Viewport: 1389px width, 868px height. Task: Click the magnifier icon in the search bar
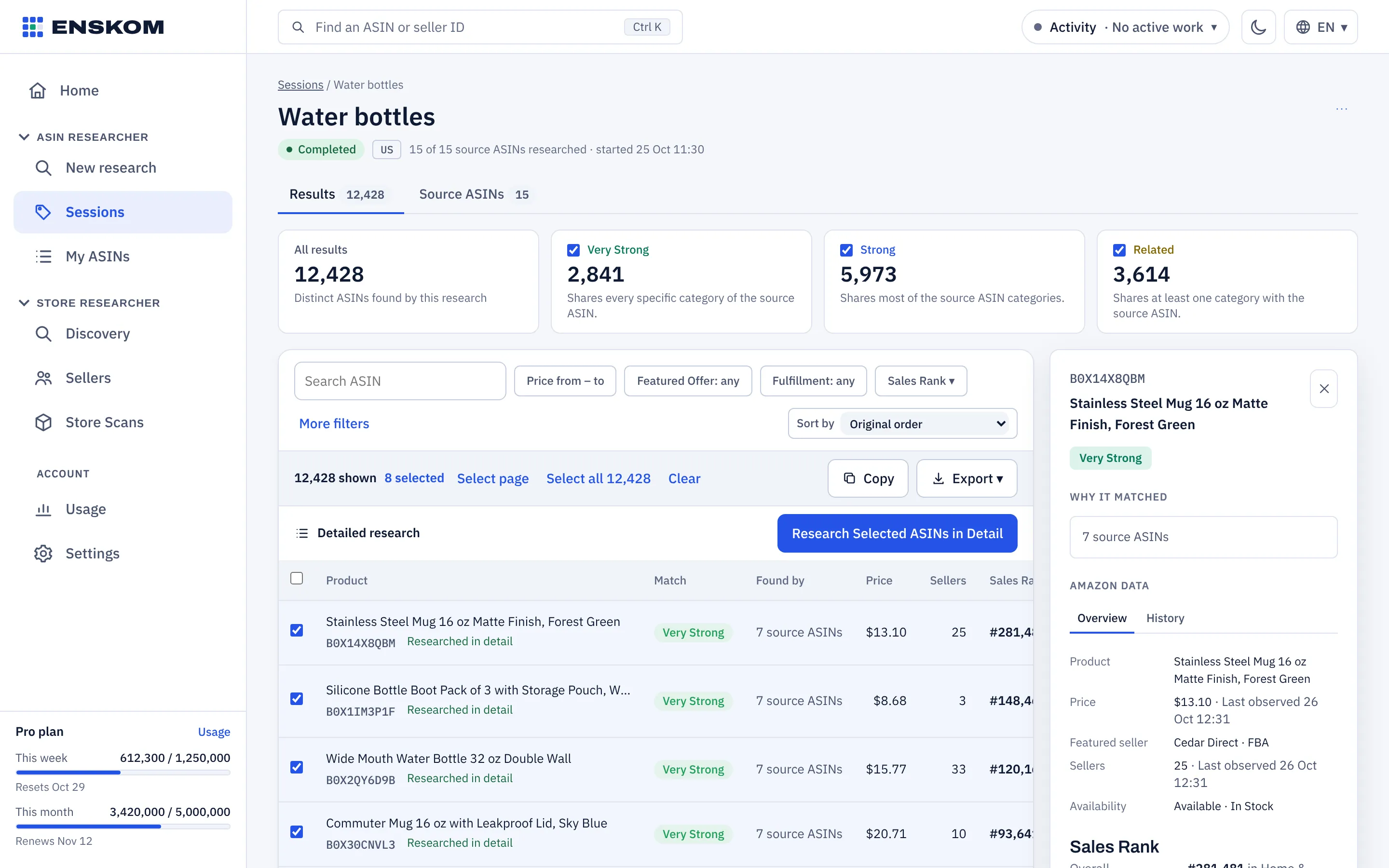[298, 27]
